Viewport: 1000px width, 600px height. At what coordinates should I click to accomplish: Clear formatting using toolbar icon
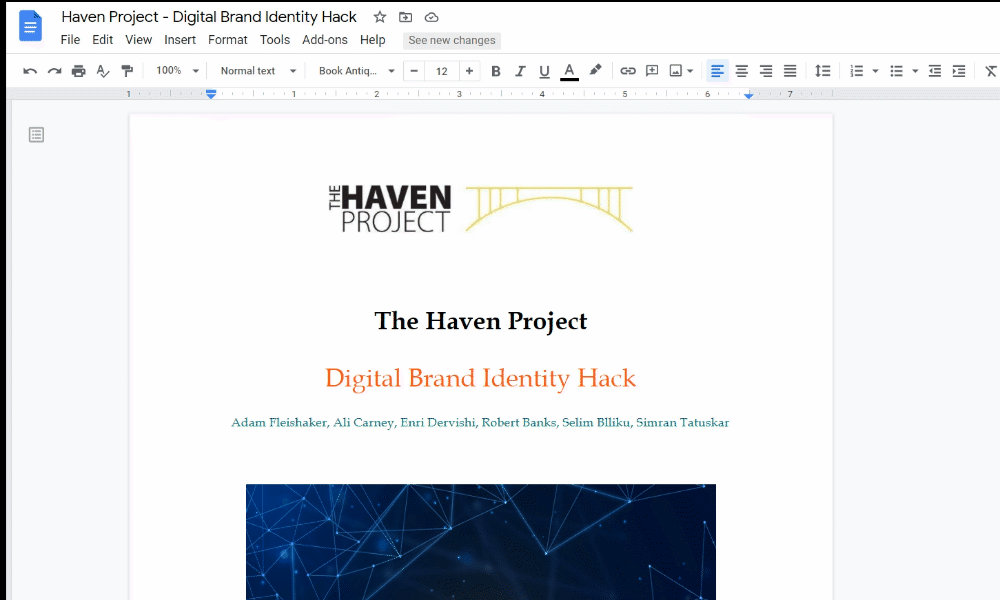990,71
